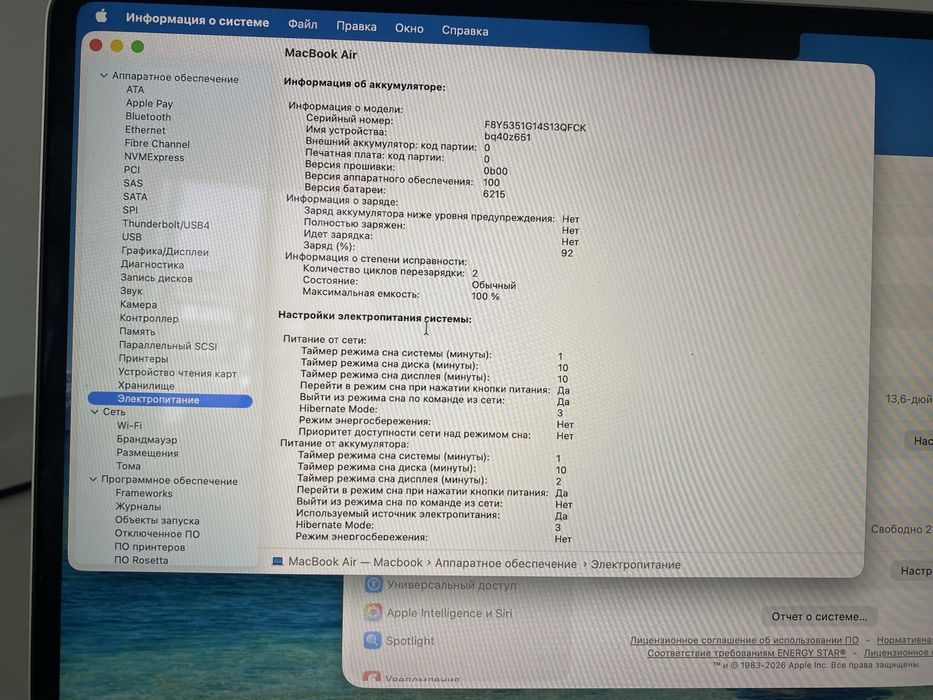Select Запись дисков in the sidebar
Screen dimensions: 933x700
click(156, 278)
